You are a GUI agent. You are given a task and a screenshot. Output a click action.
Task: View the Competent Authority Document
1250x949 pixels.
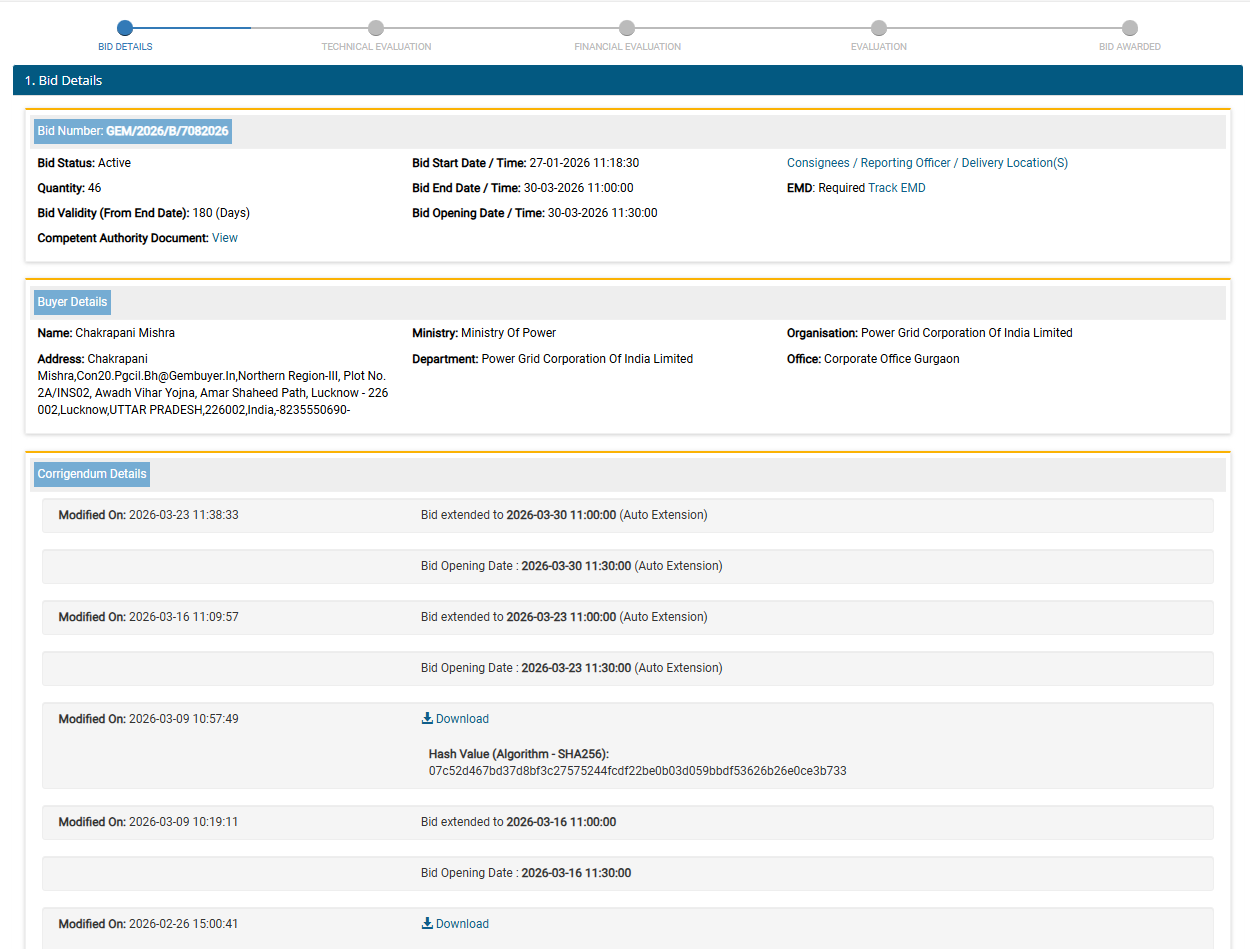(225, 238)
